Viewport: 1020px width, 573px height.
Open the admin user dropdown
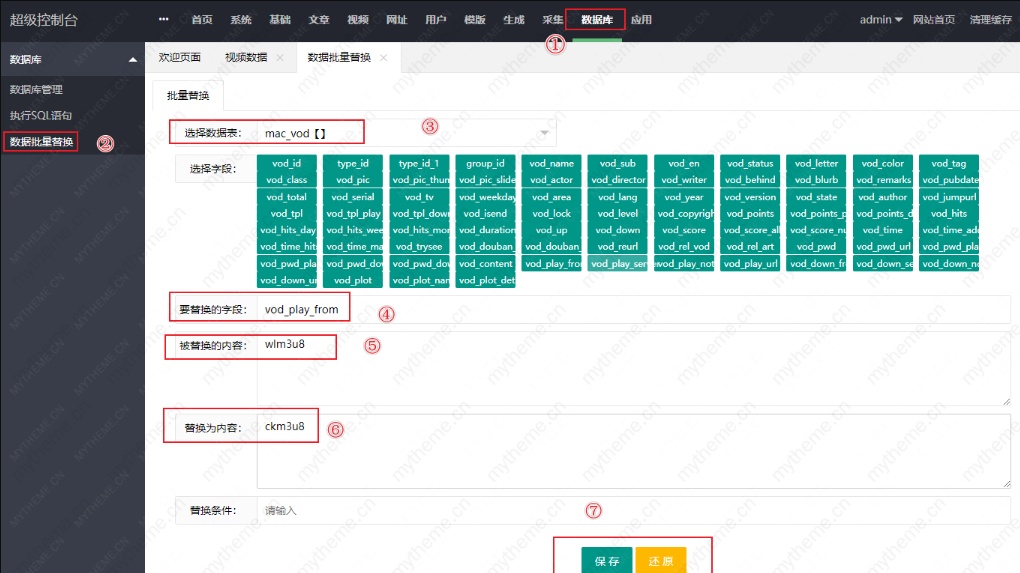pyautogui.click(x=881, y=20)
